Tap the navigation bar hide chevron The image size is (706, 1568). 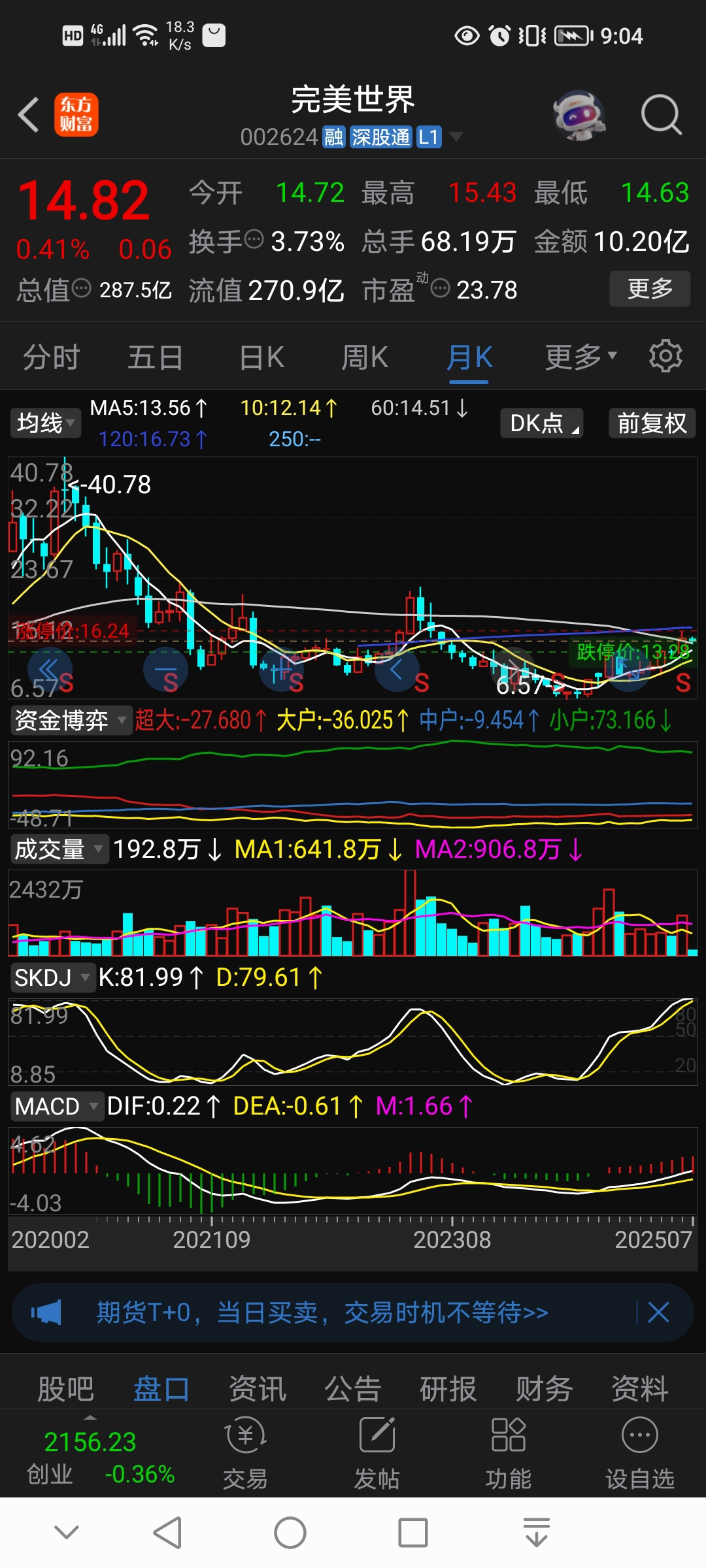click(x=67, y=1531)
